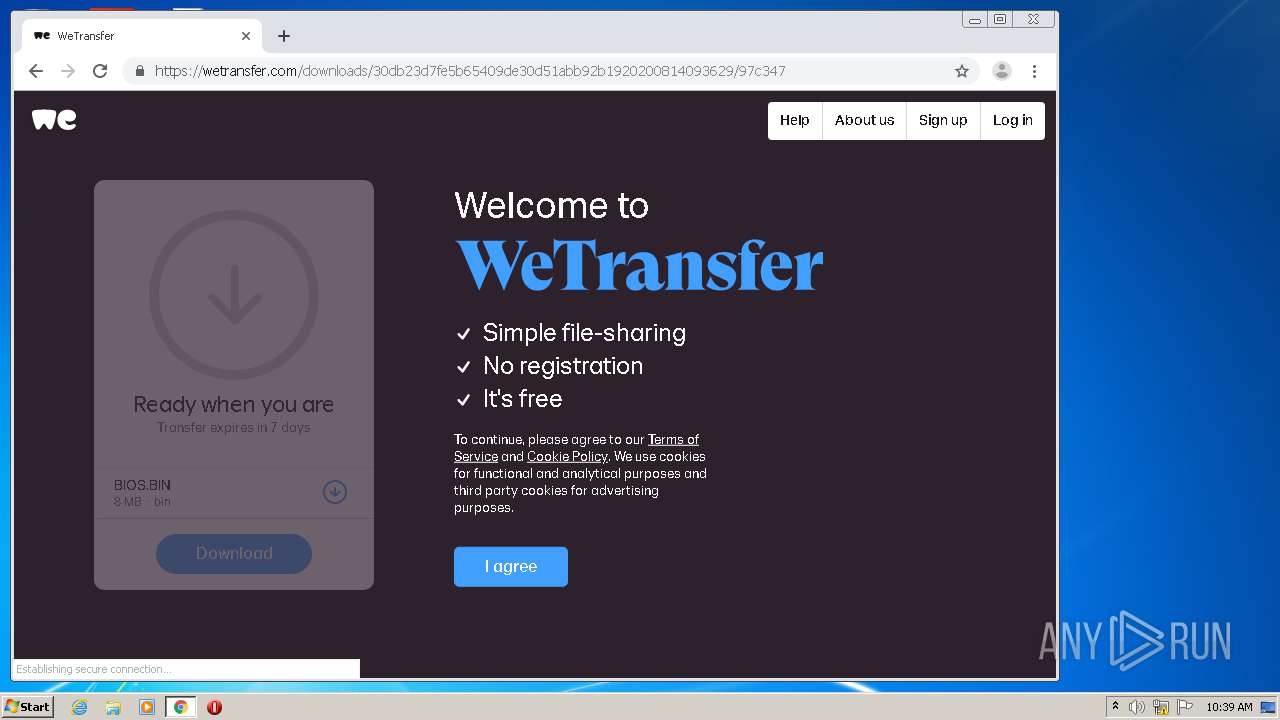Viewport: 1280px width, 720px height.
Task: View site info via the padlock icon
Action: click(139, 71)
